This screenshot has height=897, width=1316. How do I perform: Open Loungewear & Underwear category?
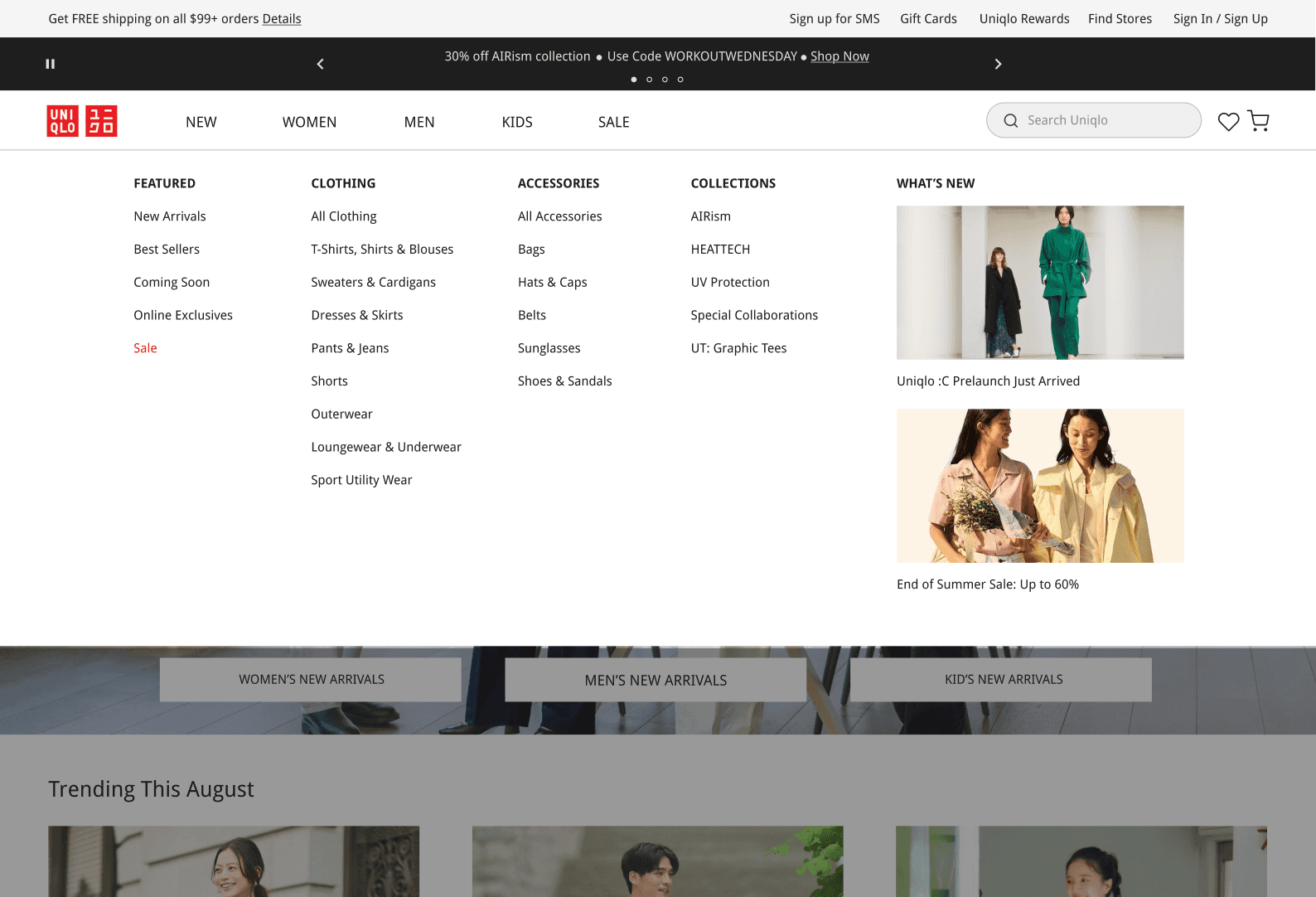pos(386,447)
